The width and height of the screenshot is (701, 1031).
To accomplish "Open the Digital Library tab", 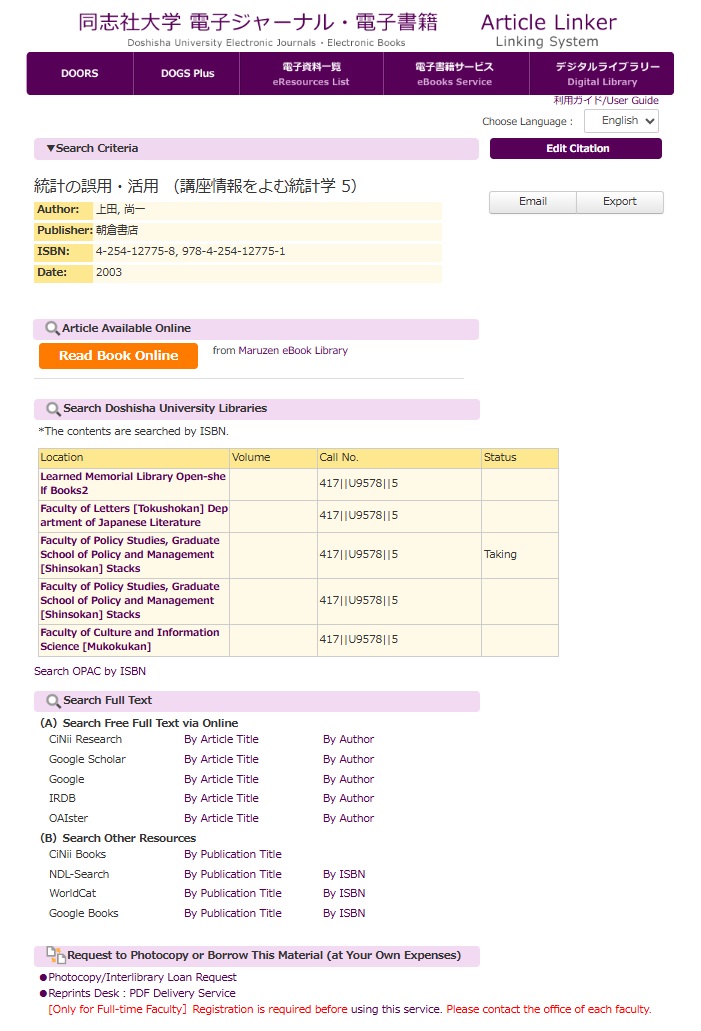I will click(601, 74).
